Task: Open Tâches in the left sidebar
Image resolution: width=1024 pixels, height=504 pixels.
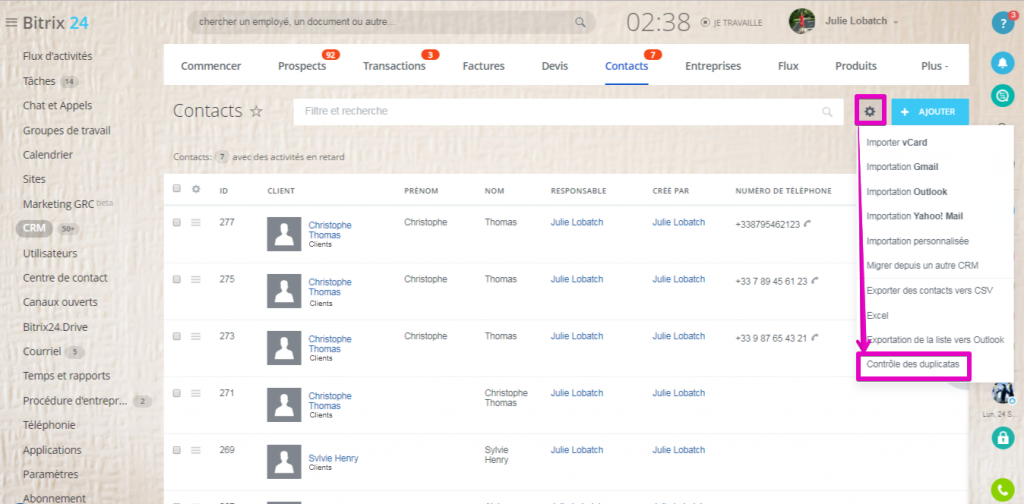Action: click(x=39, y=81)
